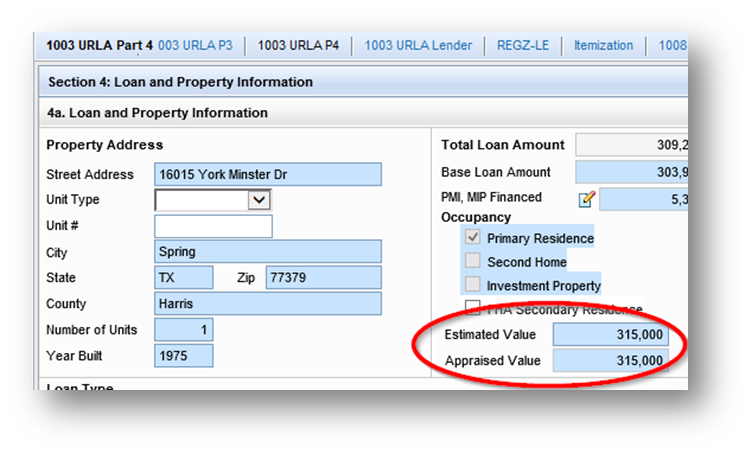Viewport: 753px width, 455px height.
Task: Select the 1003 URLA P4 tab
Action: pos(298,46)
